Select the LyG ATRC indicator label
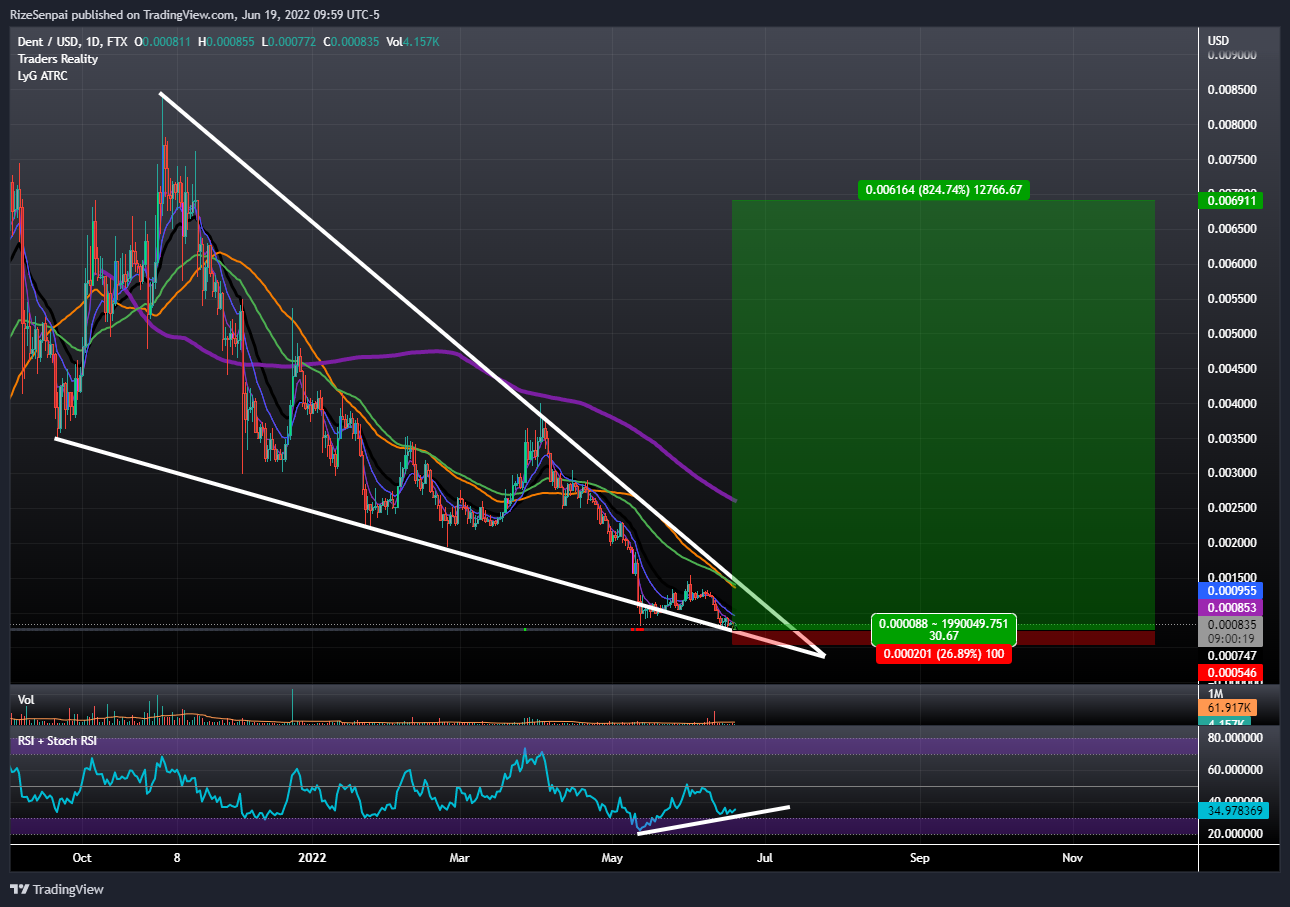The width and height of the screenshot is (1290, 907). [x=43, y=76]
